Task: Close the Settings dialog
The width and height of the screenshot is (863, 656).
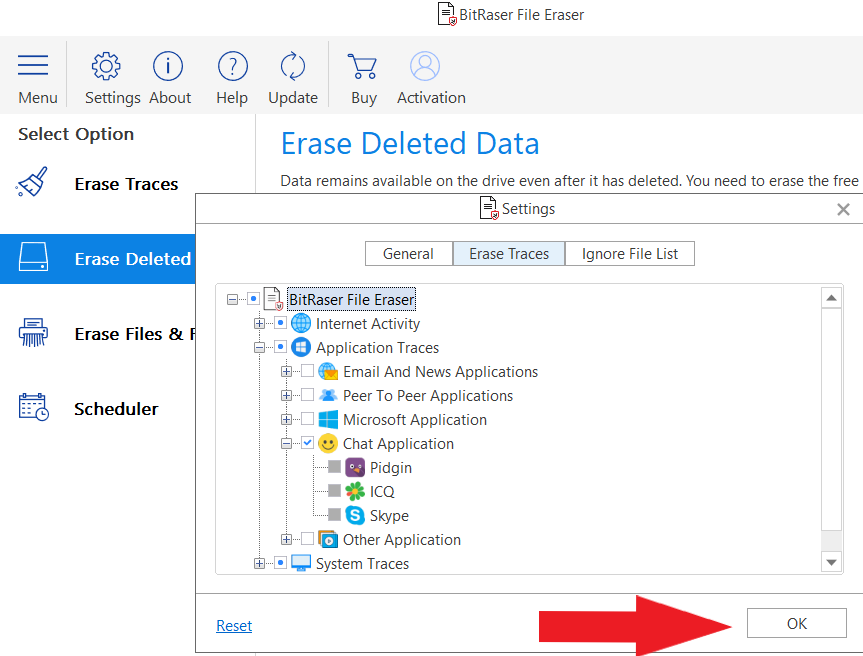Action: (x=843, y=209)
